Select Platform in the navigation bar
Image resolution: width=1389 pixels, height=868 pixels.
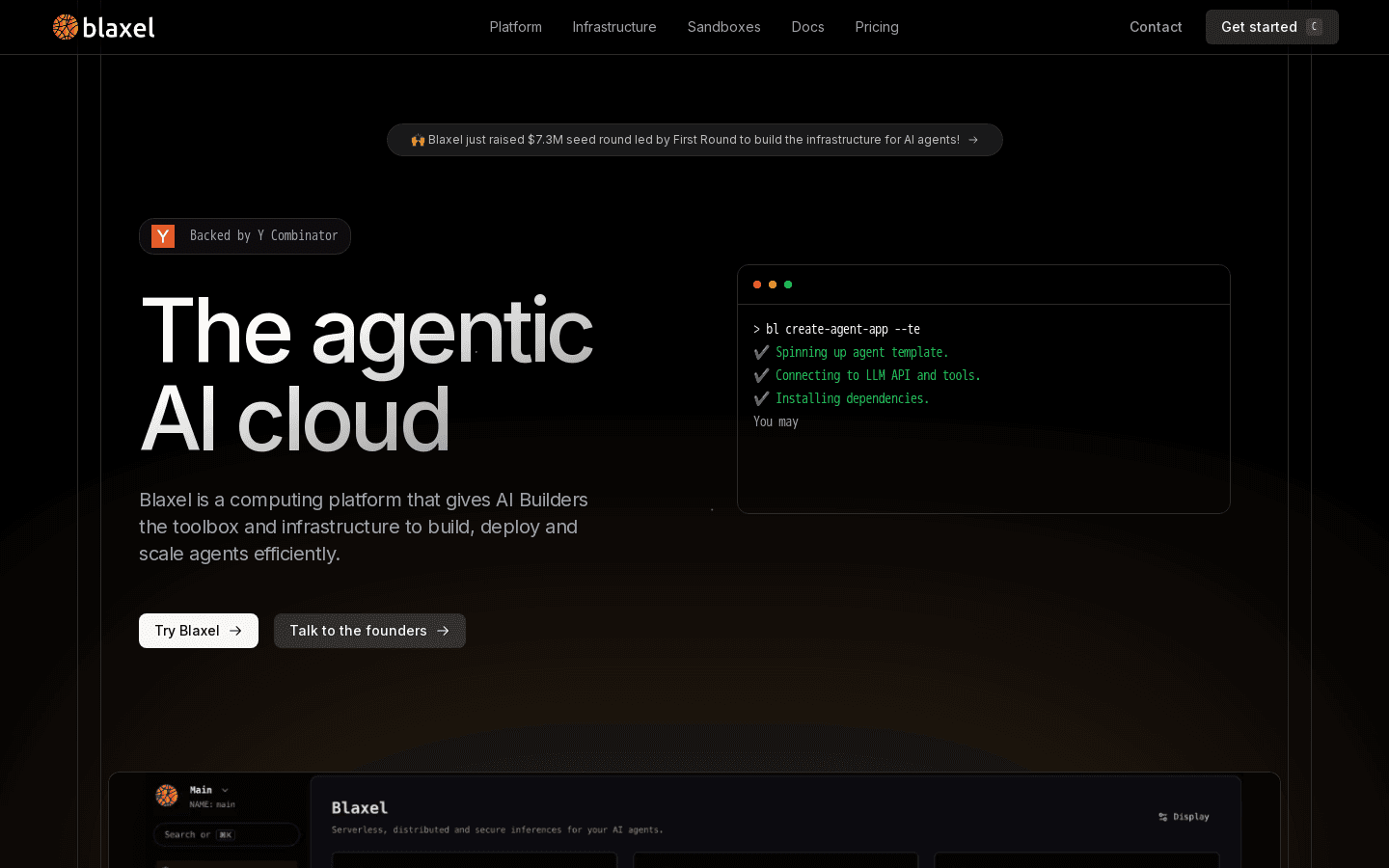[x=515, y=27]
